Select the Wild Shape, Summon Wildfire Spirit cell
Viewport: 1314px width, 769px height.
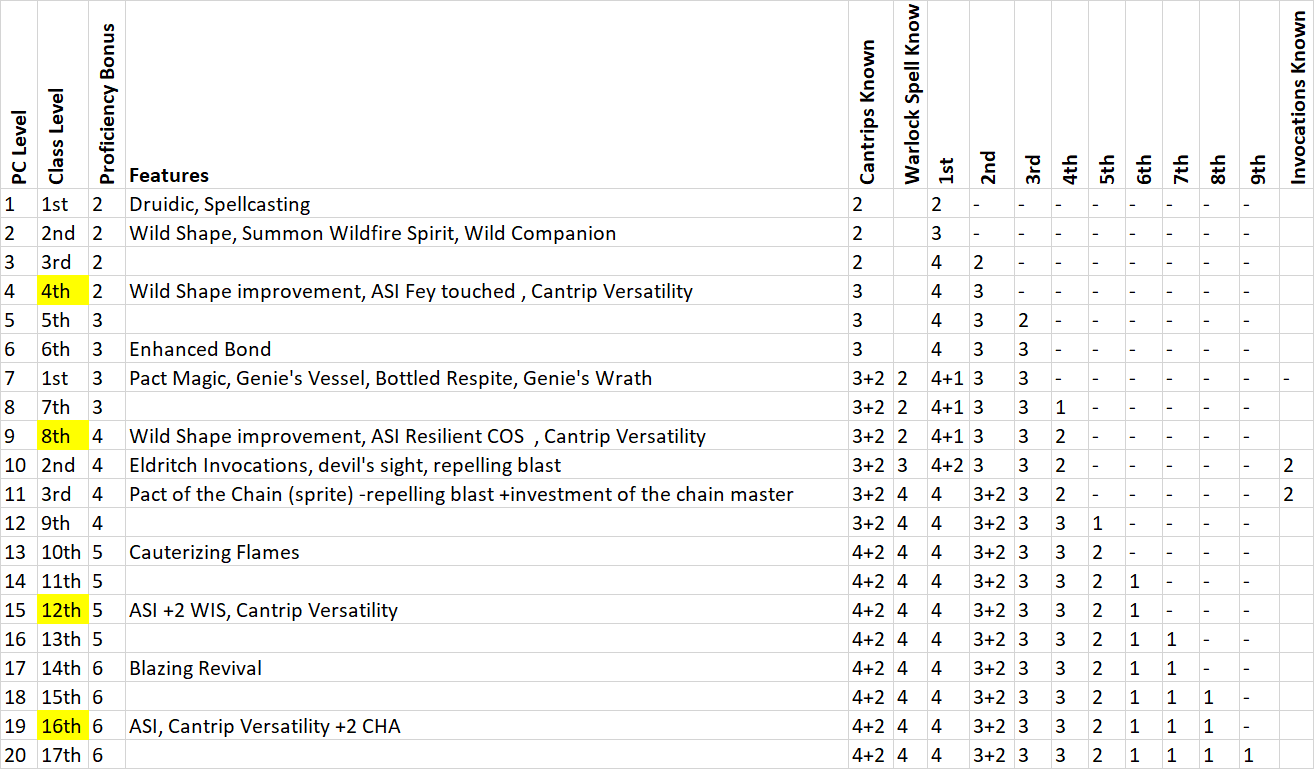372,233
